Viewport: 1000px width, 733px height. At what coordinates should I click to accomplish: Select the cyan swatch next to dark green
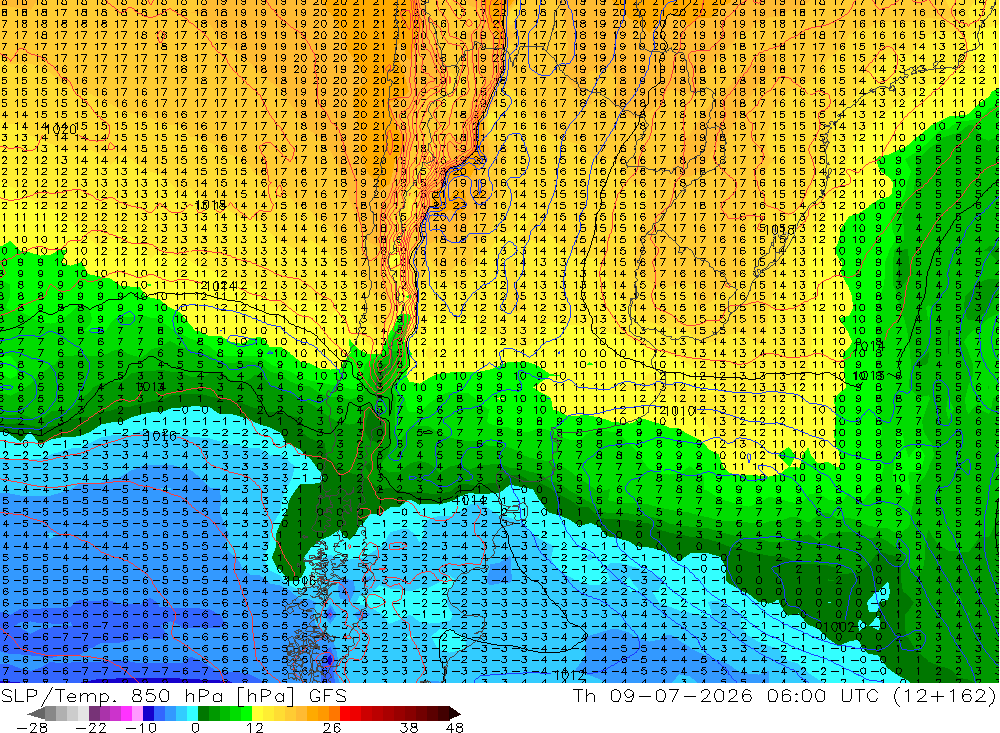click(x=192, y=713)
